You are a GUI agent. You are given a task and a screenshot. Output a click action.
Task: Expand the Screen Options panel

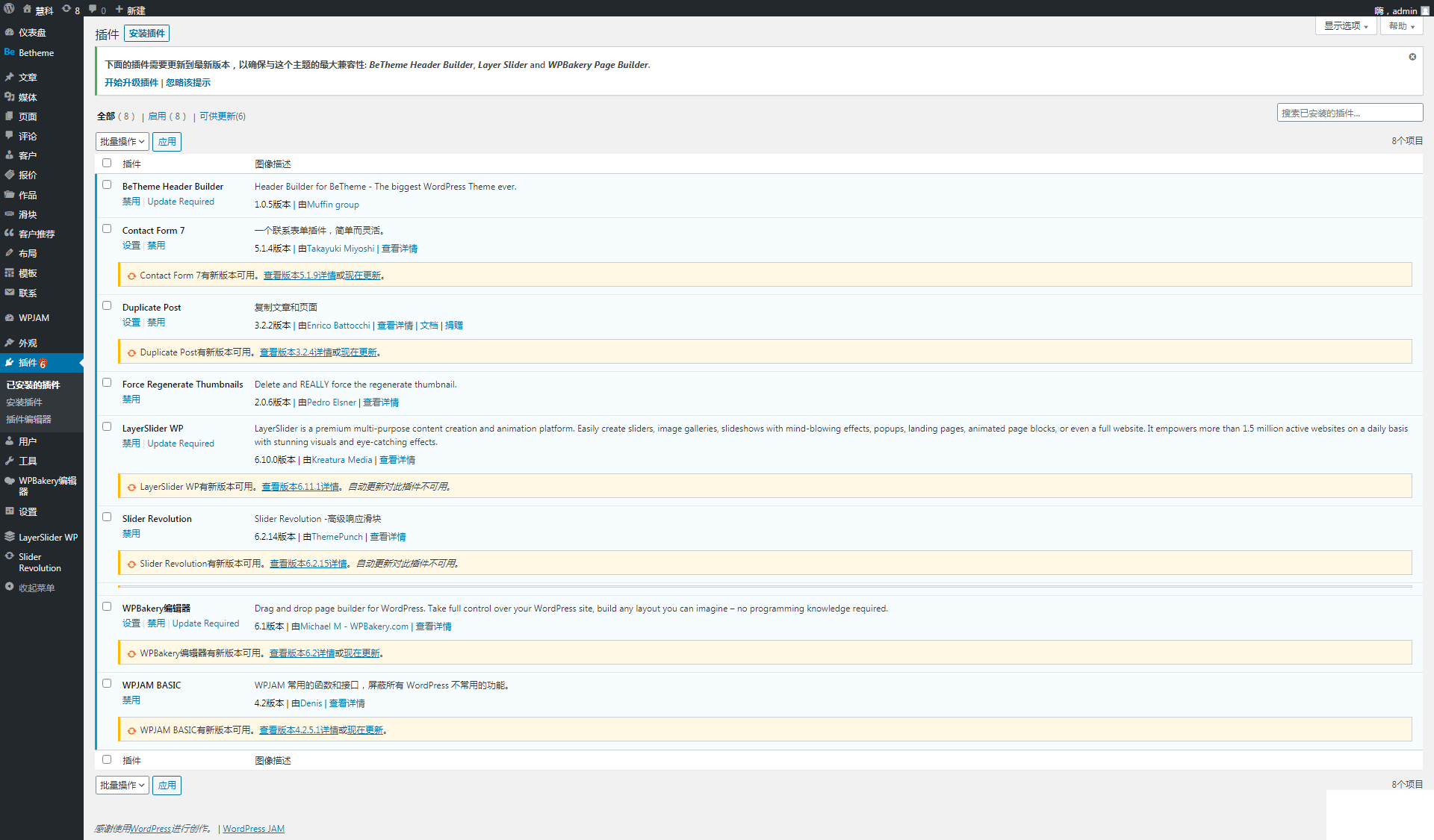click(1346, 25)
